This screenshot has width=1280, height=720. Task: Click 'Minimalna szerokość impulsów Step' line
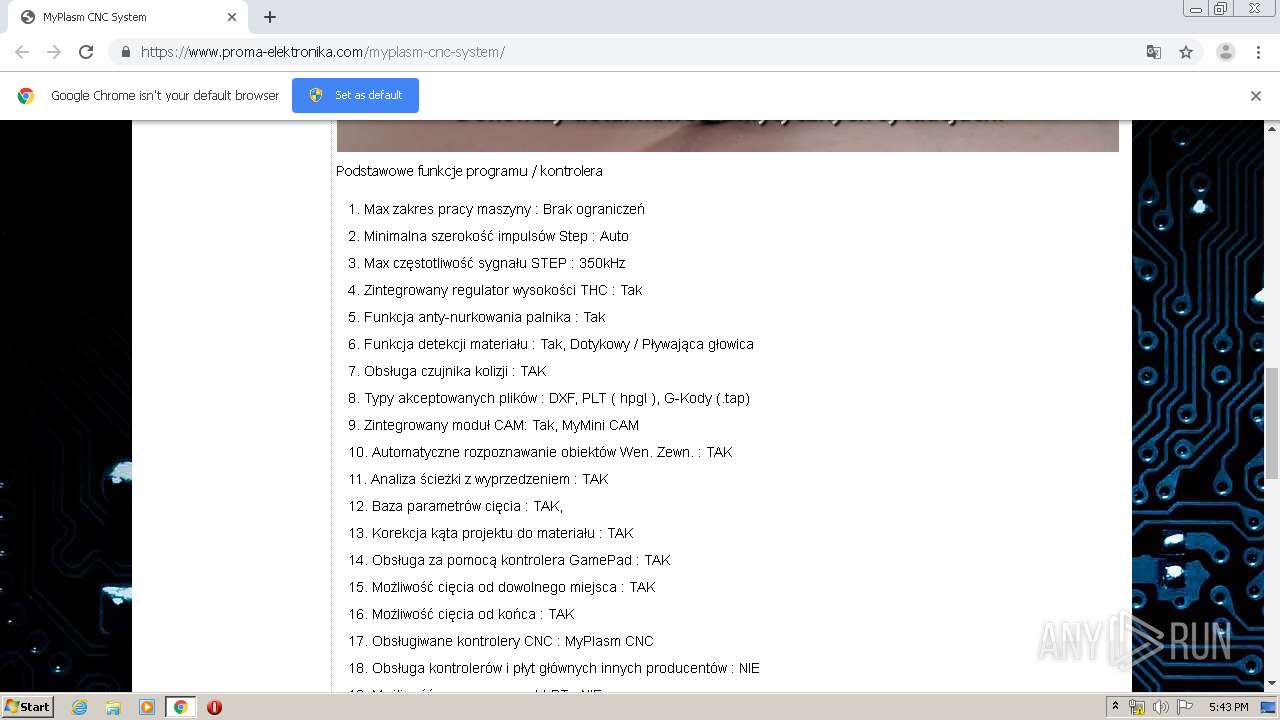[x=496, y=236]
